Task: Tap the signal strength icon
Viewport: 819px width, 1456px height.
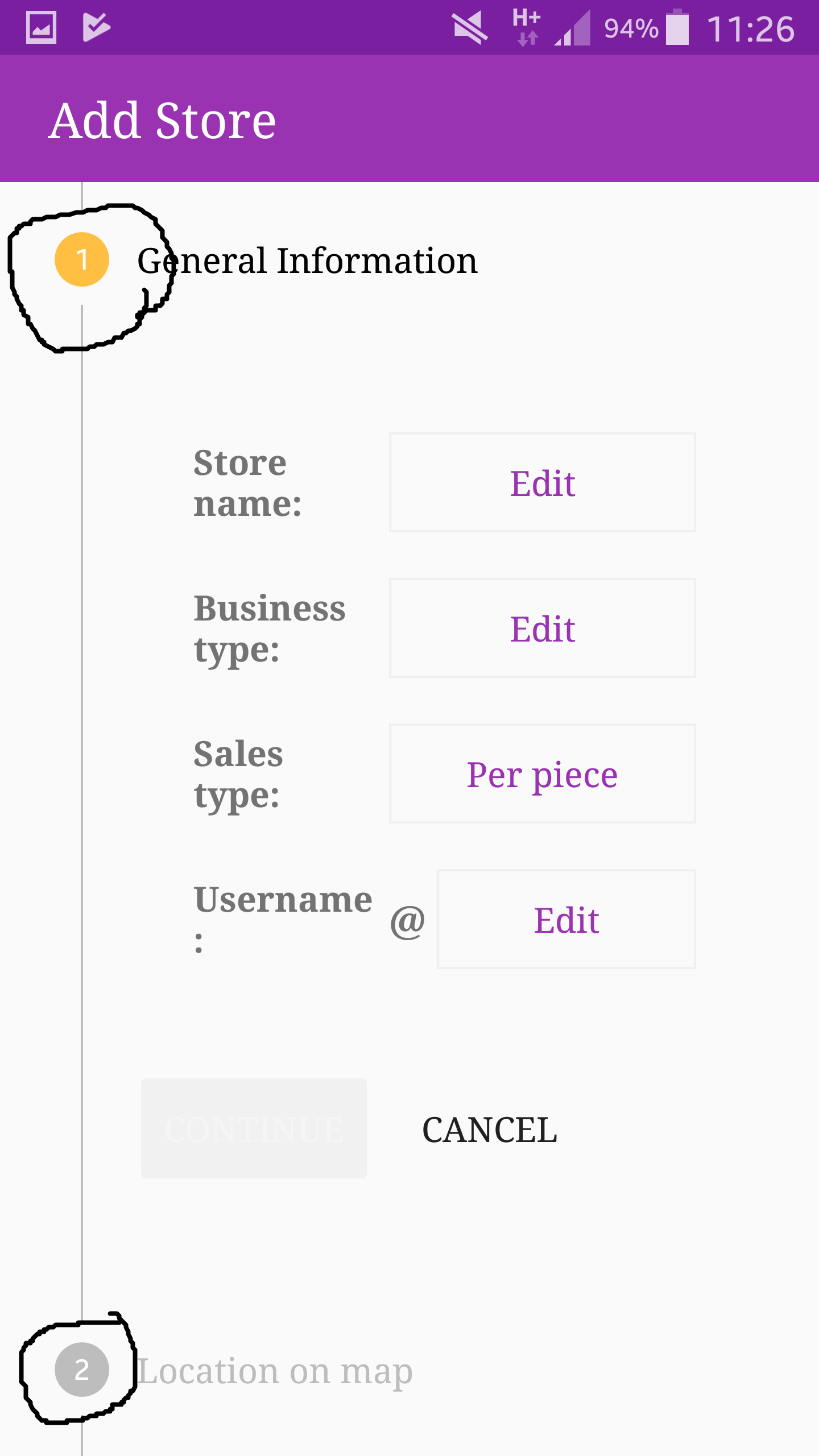Action: click(573, 28)
